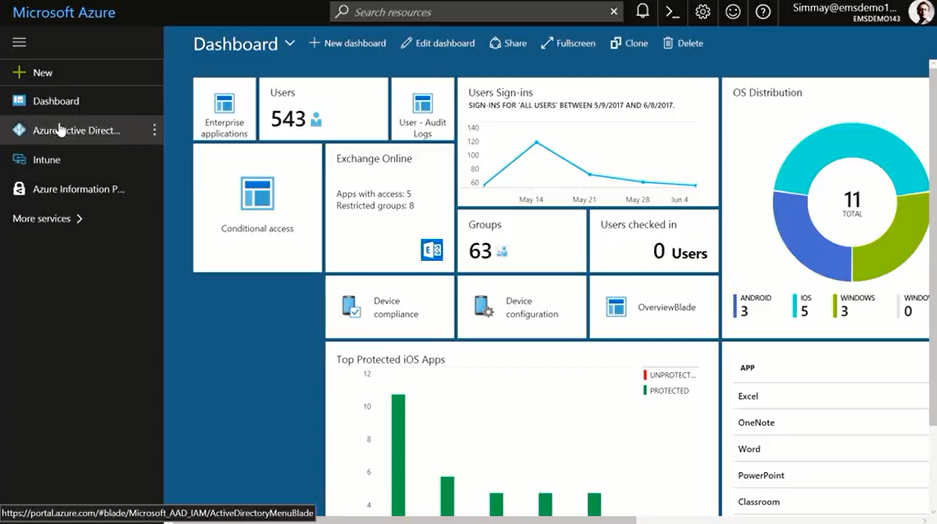Screen dimensions: 937x524
Task: Click Restricted groups: 8 text
Action: (375, 206)
